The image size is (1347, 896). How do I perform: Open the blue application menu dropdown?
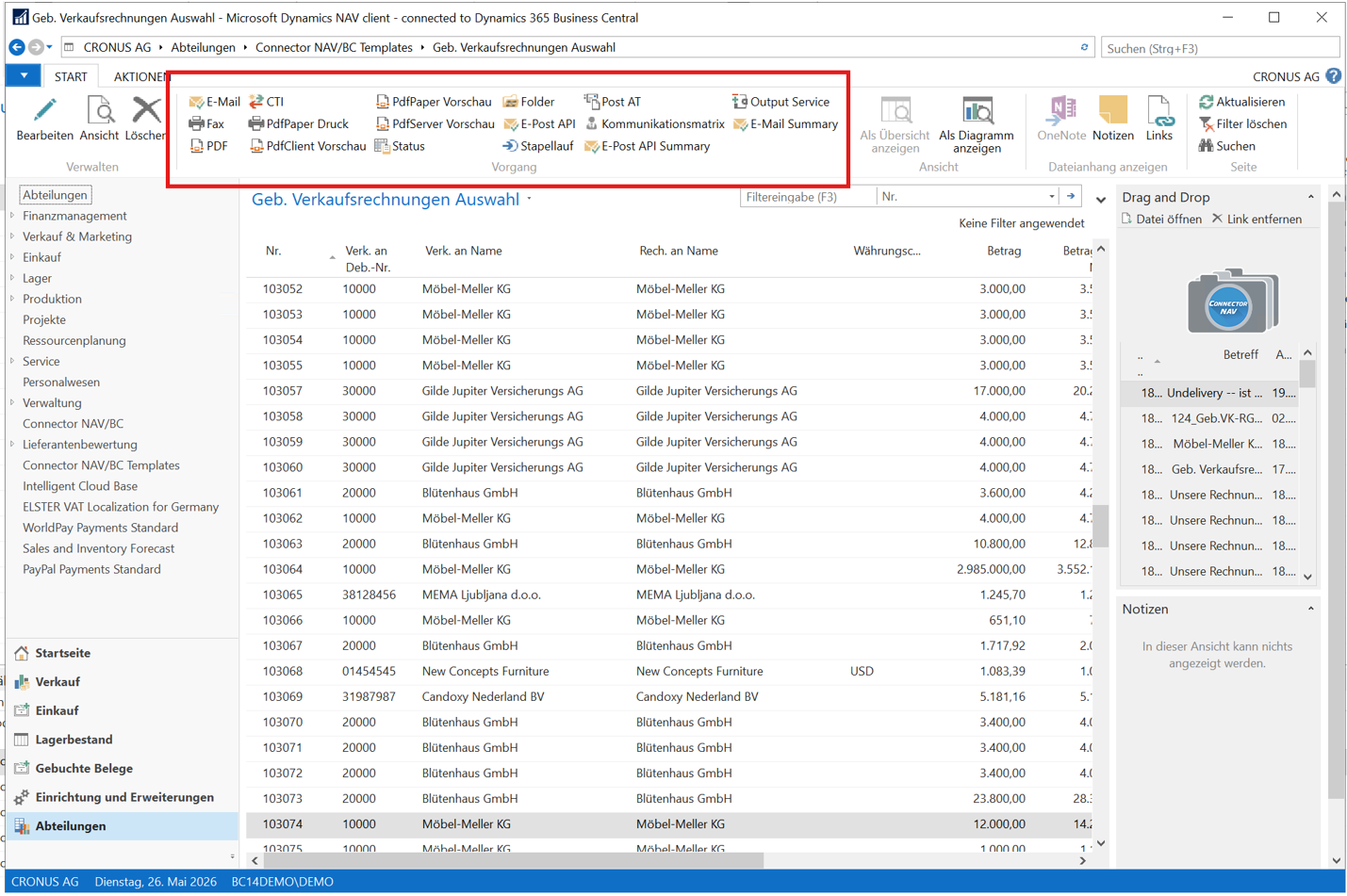pyautogui.click(x=24, y=76)
